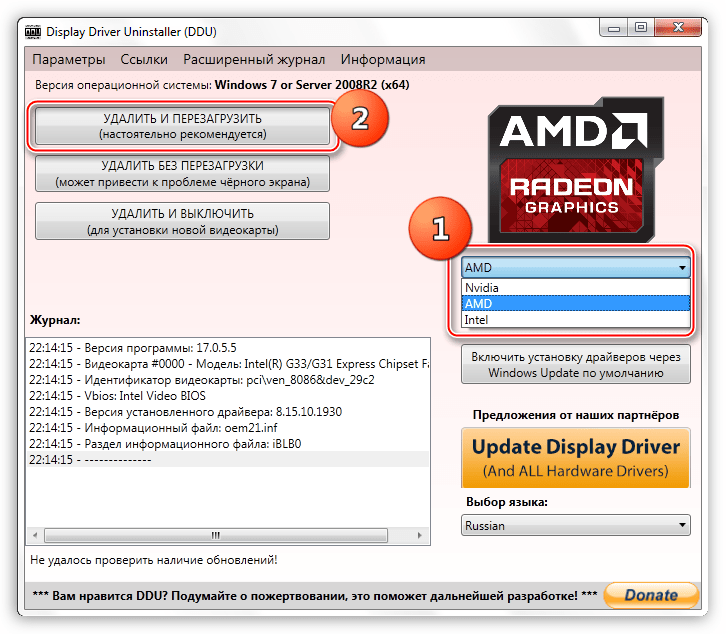Select log line 'Информационный файл: oem21.inf'

[228, 428]
